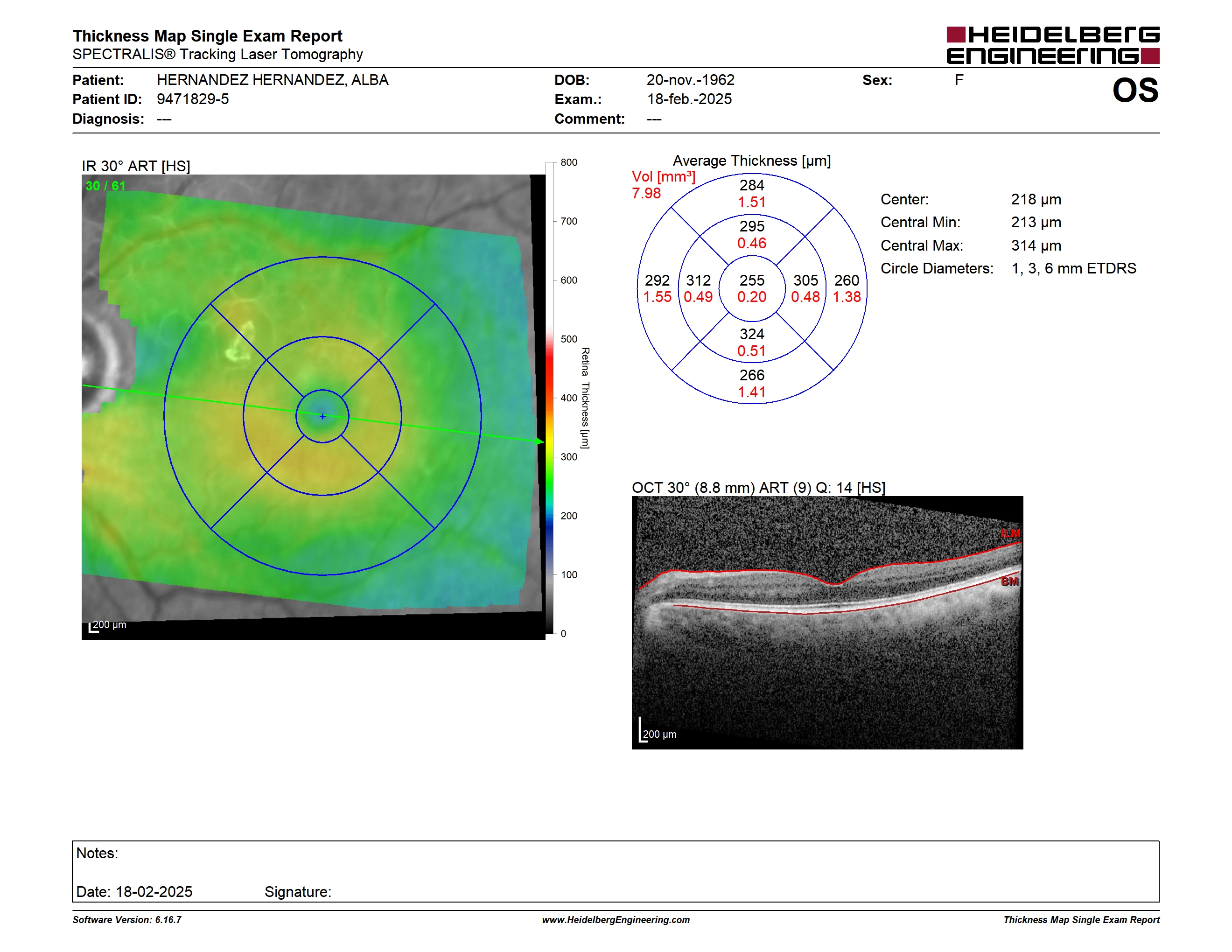Click the inner superior sector value 295
Screen dimensions: 1232x952
(x=752, y=226)
